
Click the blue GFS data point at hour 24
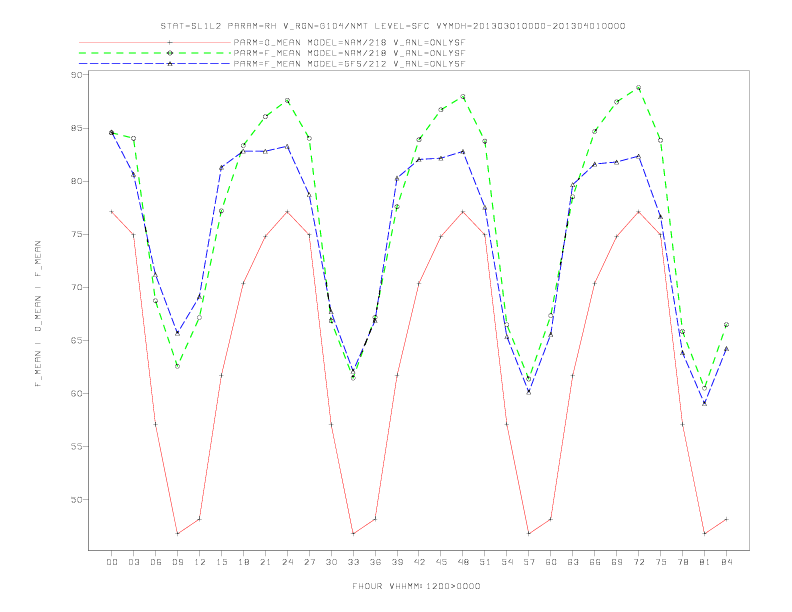pyautogui.click(x=287, y=146)
